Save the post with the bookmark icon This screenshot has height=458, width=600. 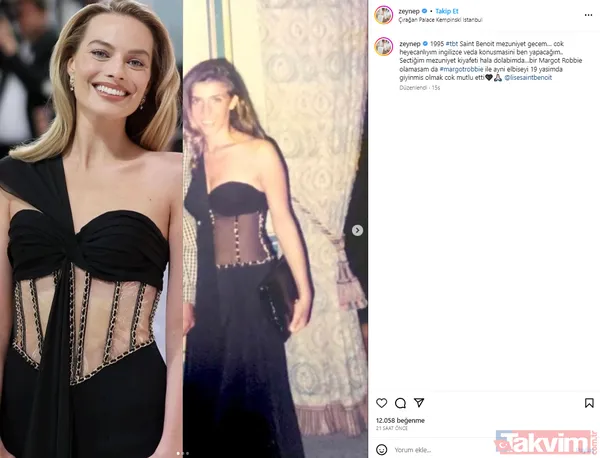(589, 403)
